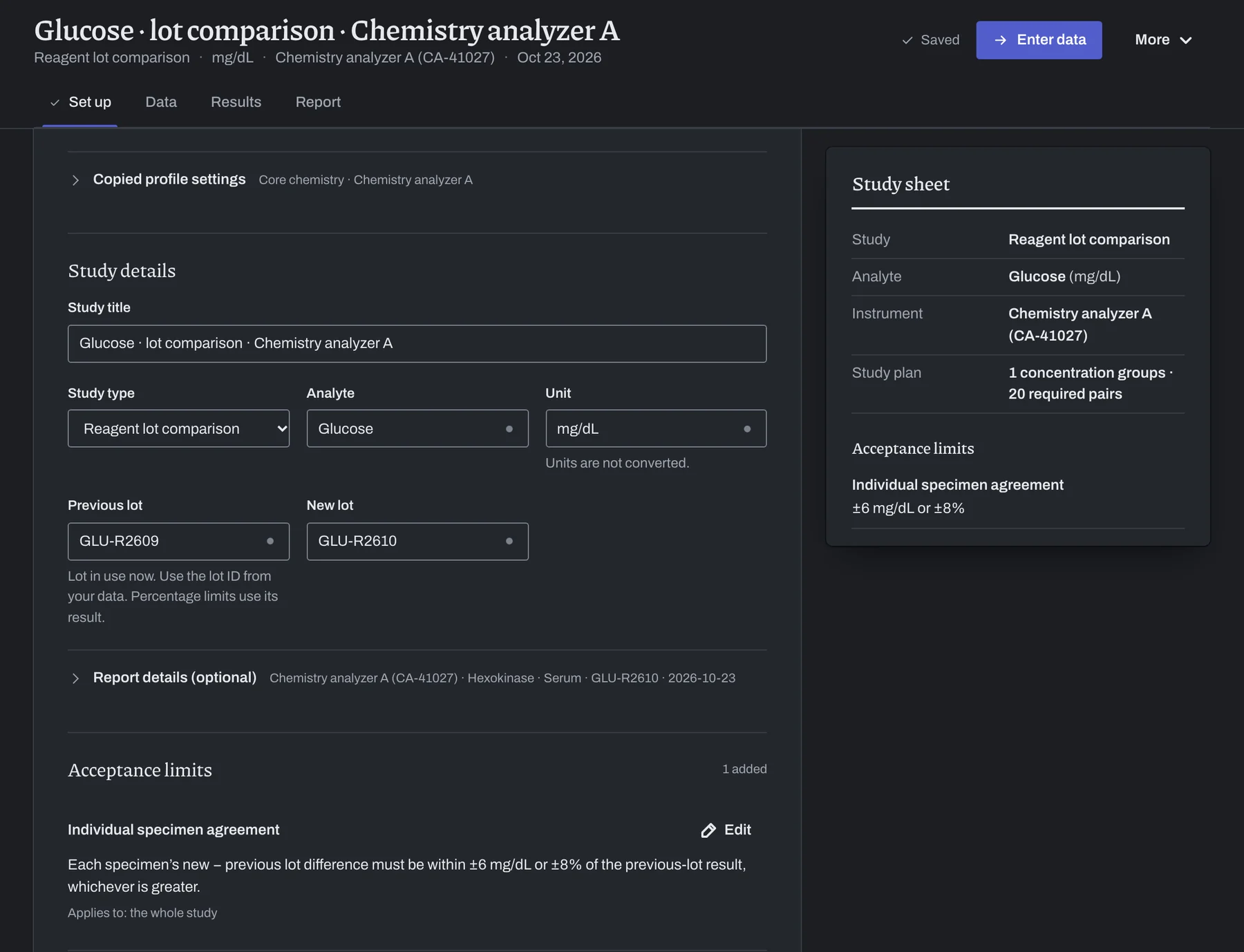Screen dimensions: 1244x952
Task: Click the New lot GLU-R2610 field
Action: (x=417, y=541)
